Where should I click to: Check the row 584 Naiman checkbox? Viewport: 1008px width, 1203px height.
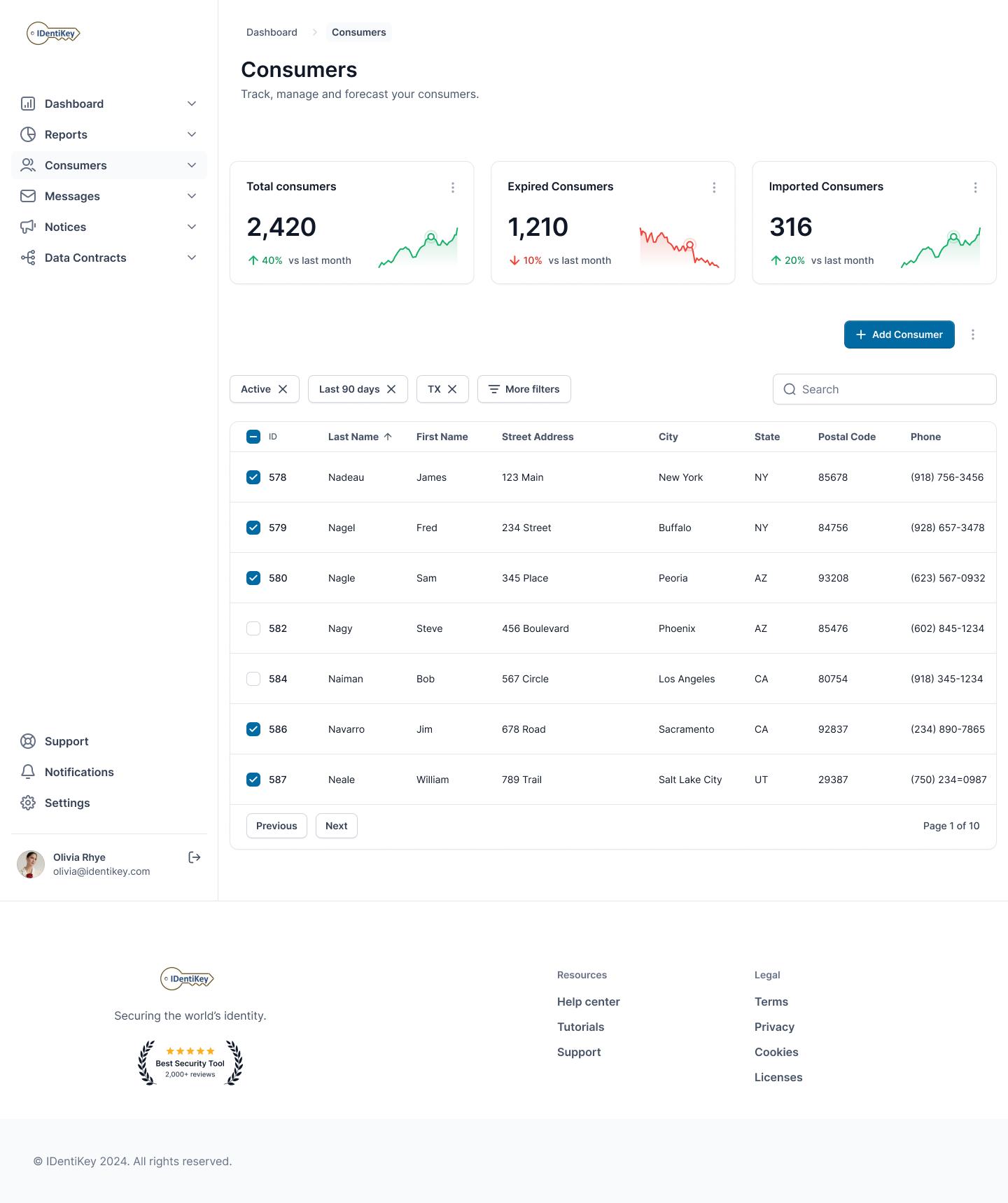(x=253, y=679)
